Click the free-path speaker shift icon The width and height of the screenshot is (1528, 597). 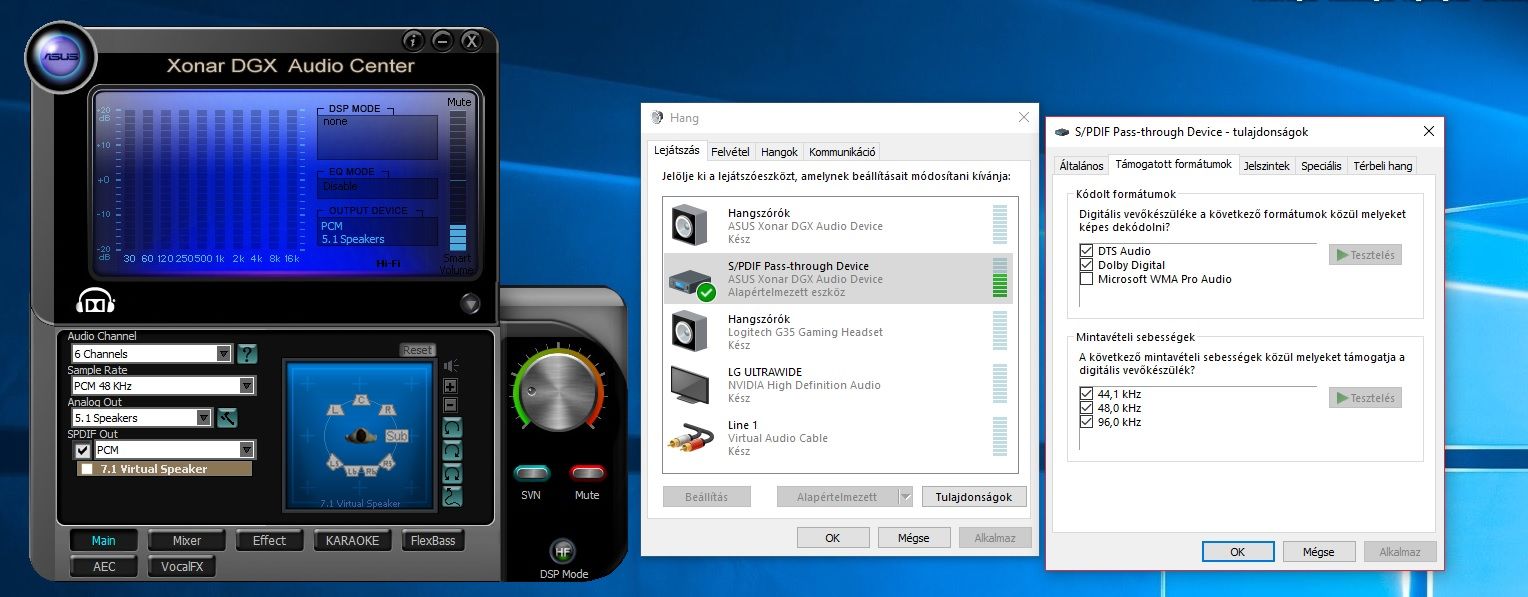[x=453, y=496]
